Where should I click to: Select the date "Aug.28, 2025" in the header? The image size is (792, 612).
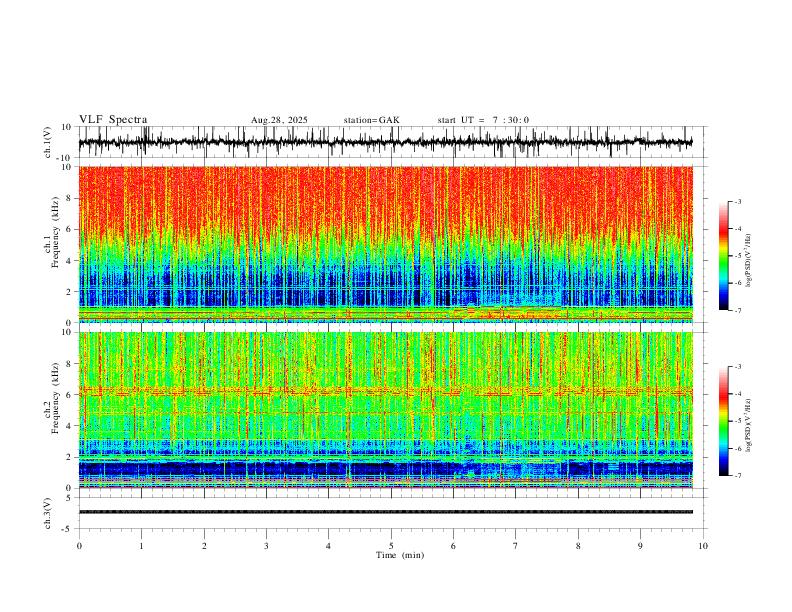[x=279, y=120]
